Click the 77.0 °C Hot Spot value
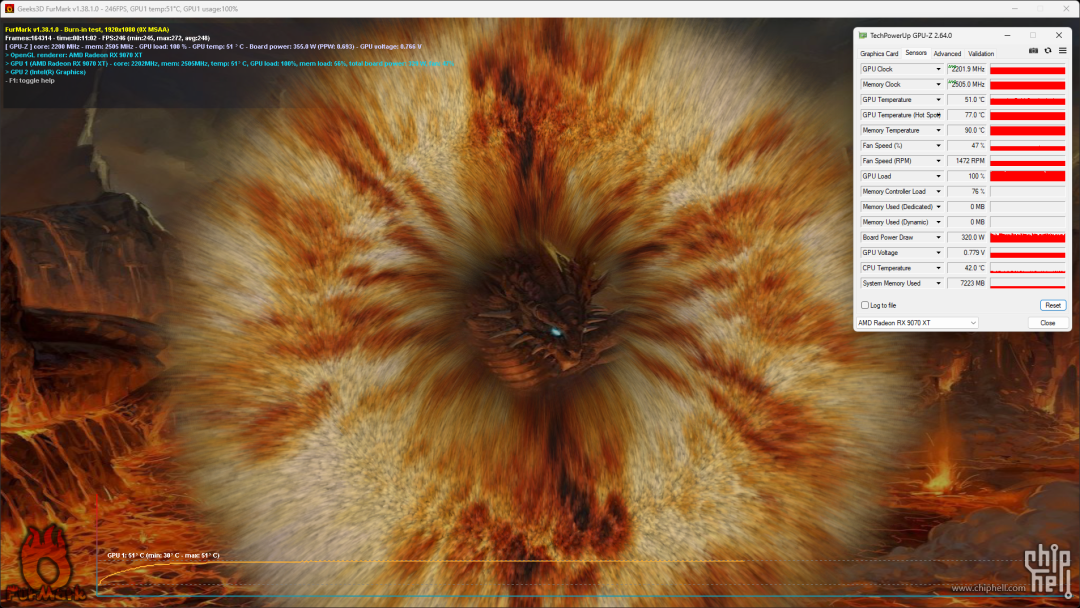1080x608 pixels. pyautogui.click(x=966, y=115)
